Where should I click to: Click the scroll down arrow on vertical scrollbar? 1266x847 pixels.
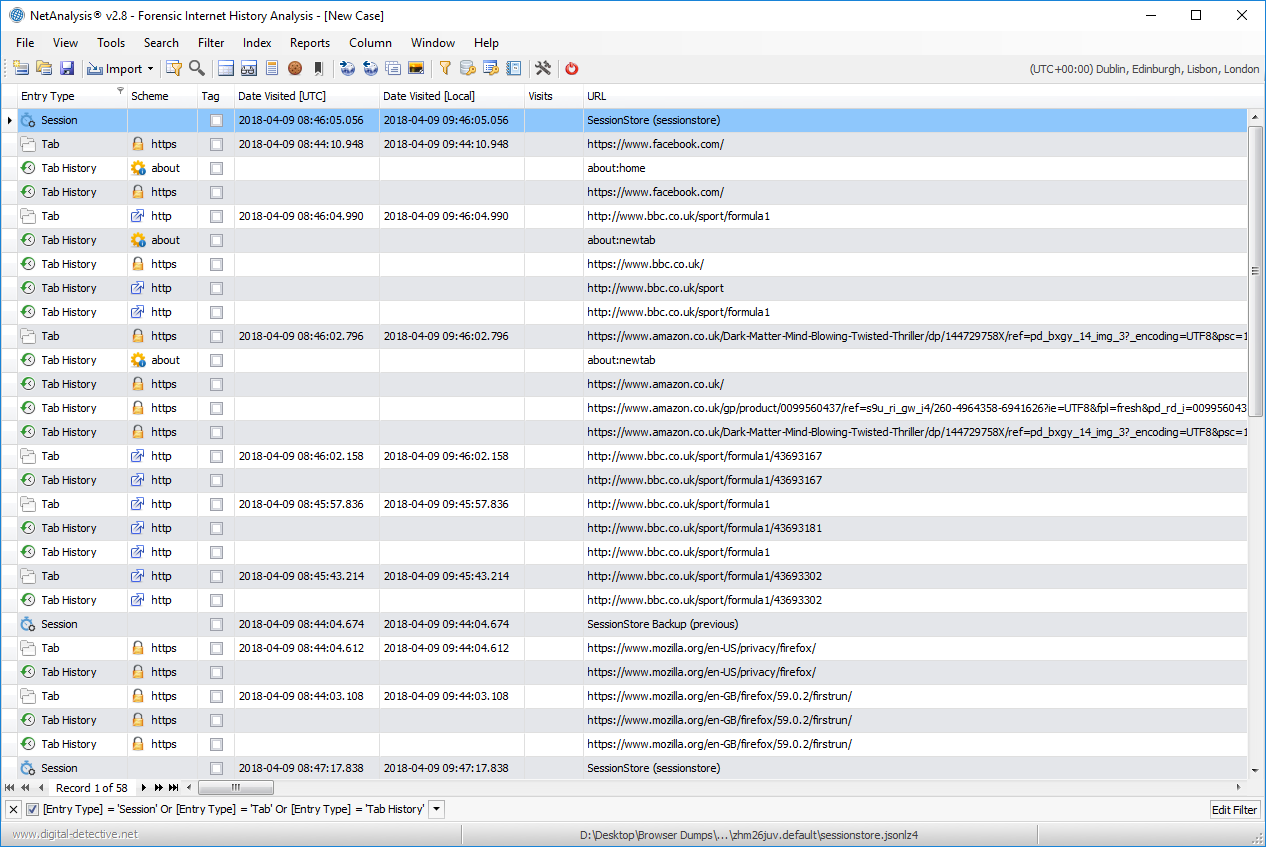[1255, 769]
